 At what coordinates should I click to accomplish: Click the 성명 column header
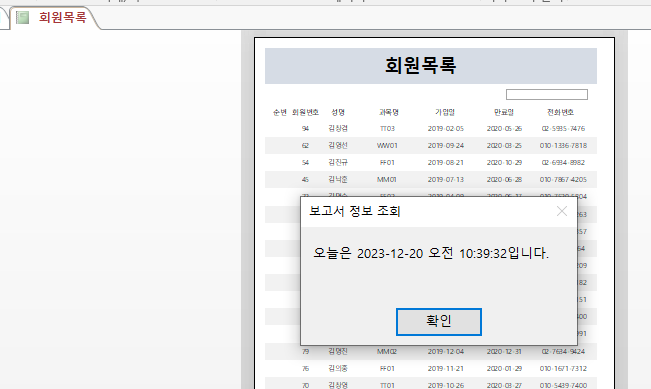(x=338, y=112)
